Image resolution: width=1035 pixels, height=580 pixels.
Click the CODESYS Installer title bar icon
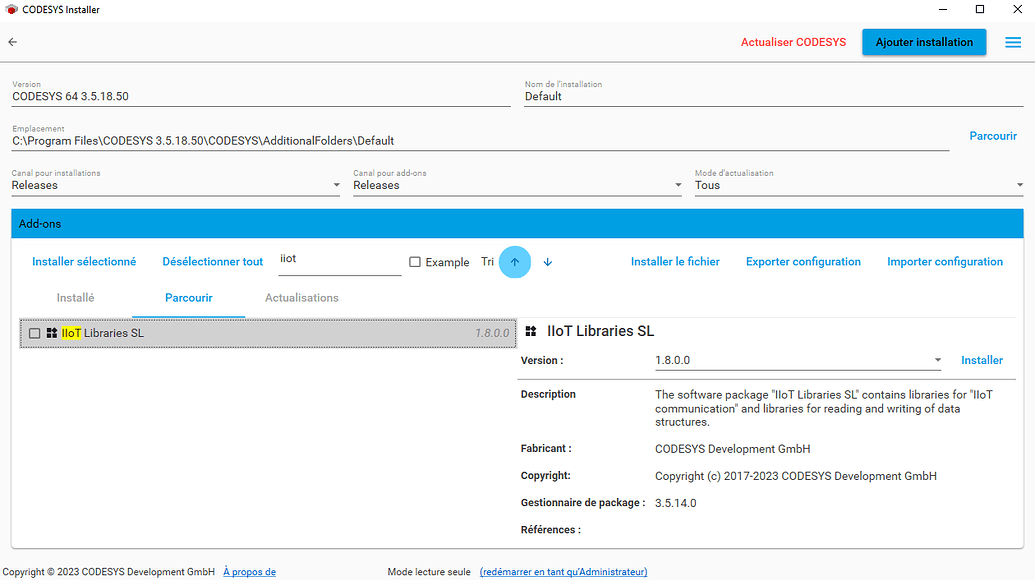[x=11, y=9]
